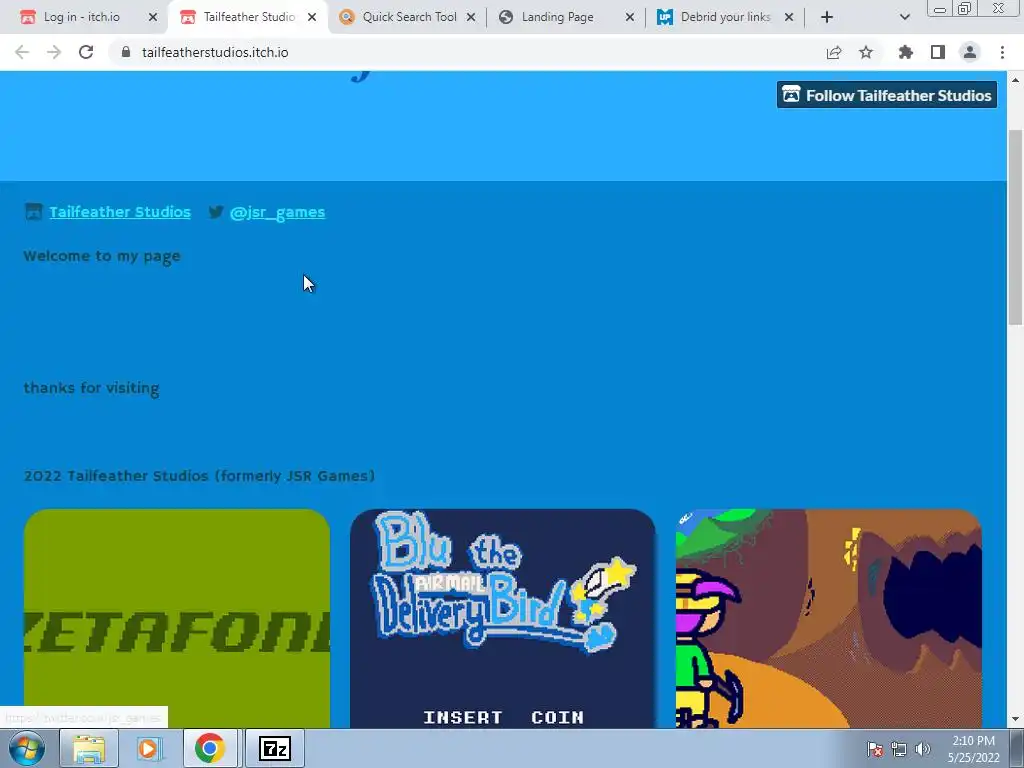
Task: Click the "thanks for visiting" text
Action: pyautogui.click(x=91, y=388)
